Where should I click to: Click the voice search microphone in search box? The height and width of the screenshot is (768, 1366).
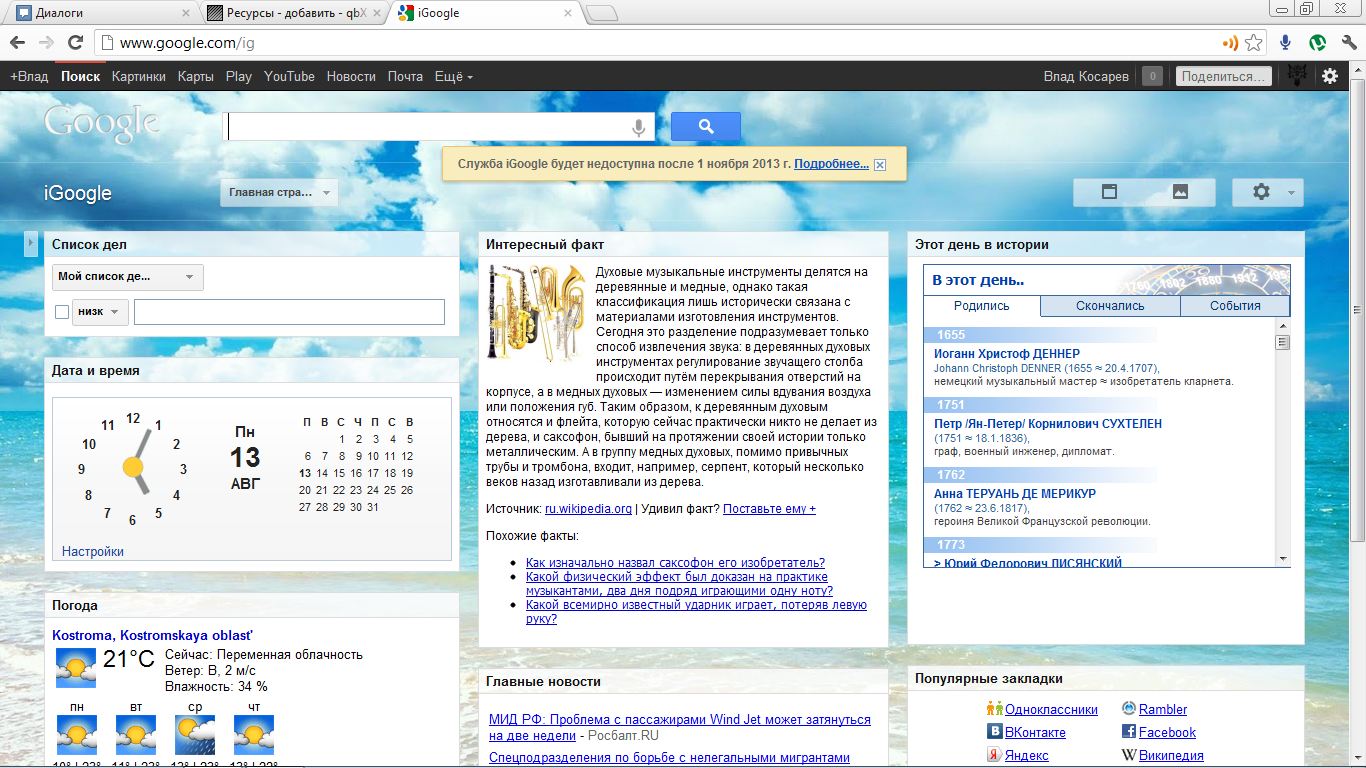pyautogui.click(x=638, y=127)
